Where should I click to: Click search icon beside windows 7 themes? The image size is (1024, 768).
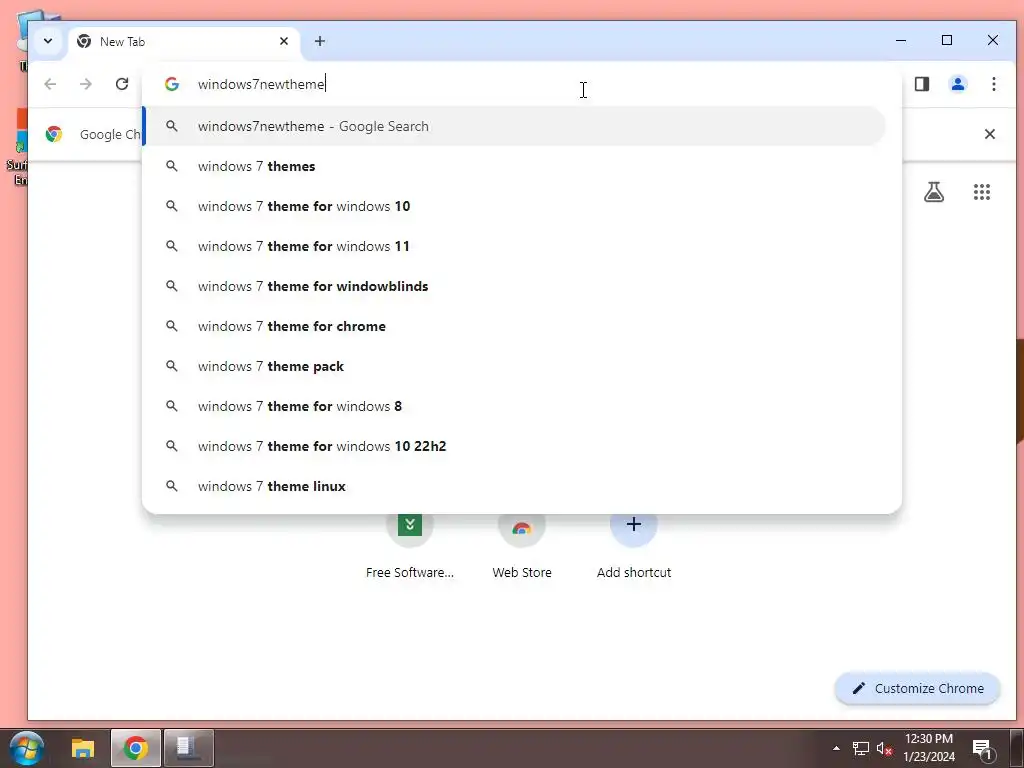coord(172,166)
